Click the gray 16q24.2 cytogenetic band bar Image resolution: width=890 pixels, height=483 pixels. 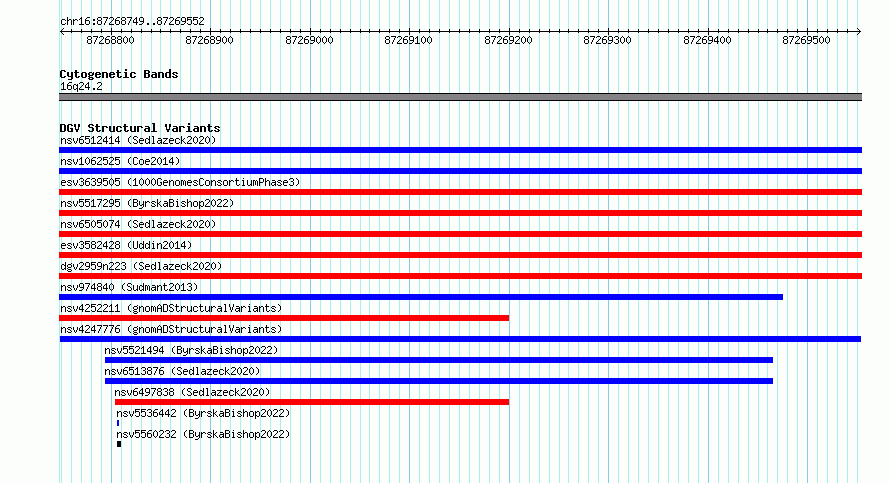click(460, 97)
